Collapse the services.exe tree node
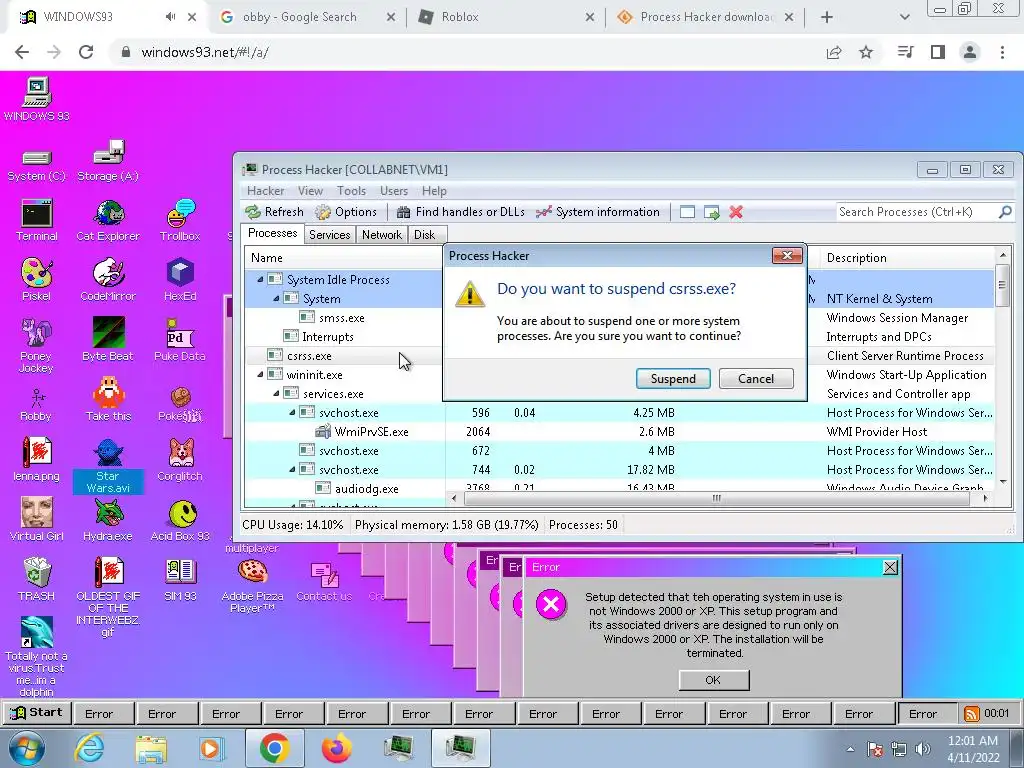The width and height of the screenshot is (1024, 768). pyautogui.click(x=276, y=394)
